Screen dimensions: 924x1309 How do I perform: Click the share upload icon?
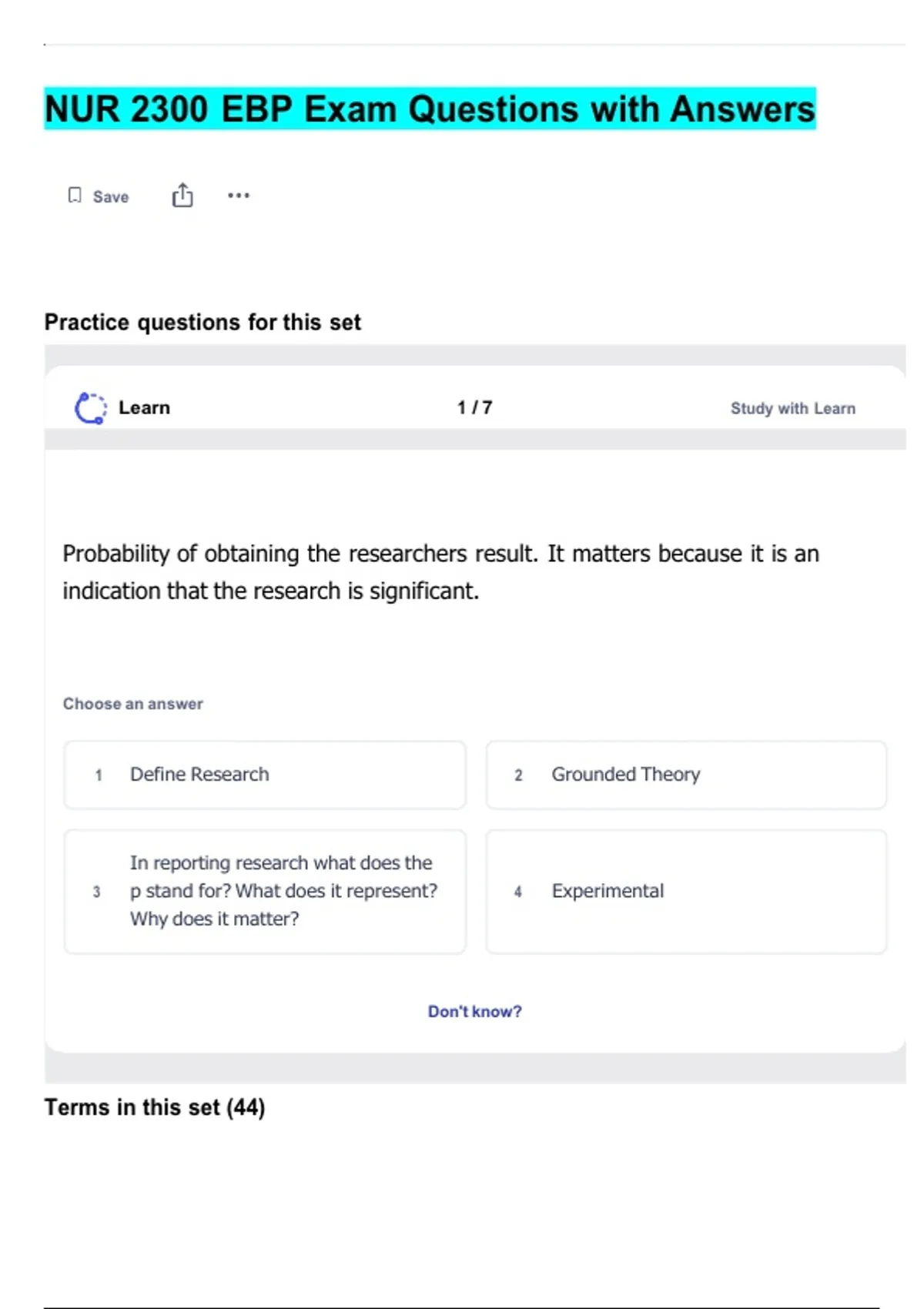tap(182, 196)
